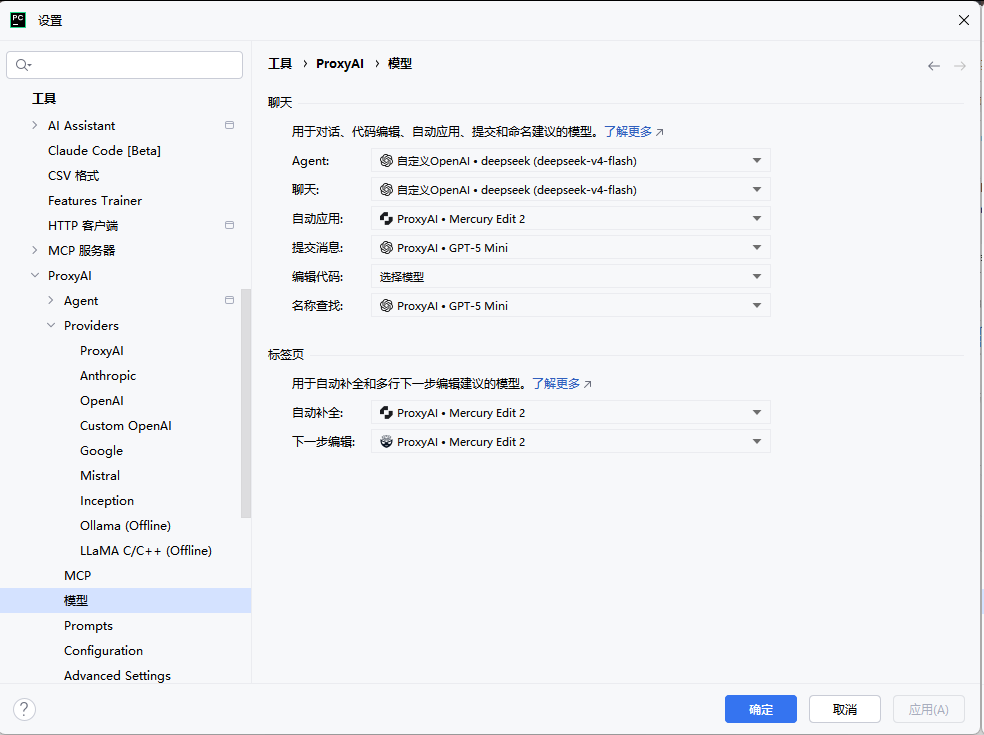Collapse the ProxyAI tree node
984x735 pixels.
coord(35,276)
